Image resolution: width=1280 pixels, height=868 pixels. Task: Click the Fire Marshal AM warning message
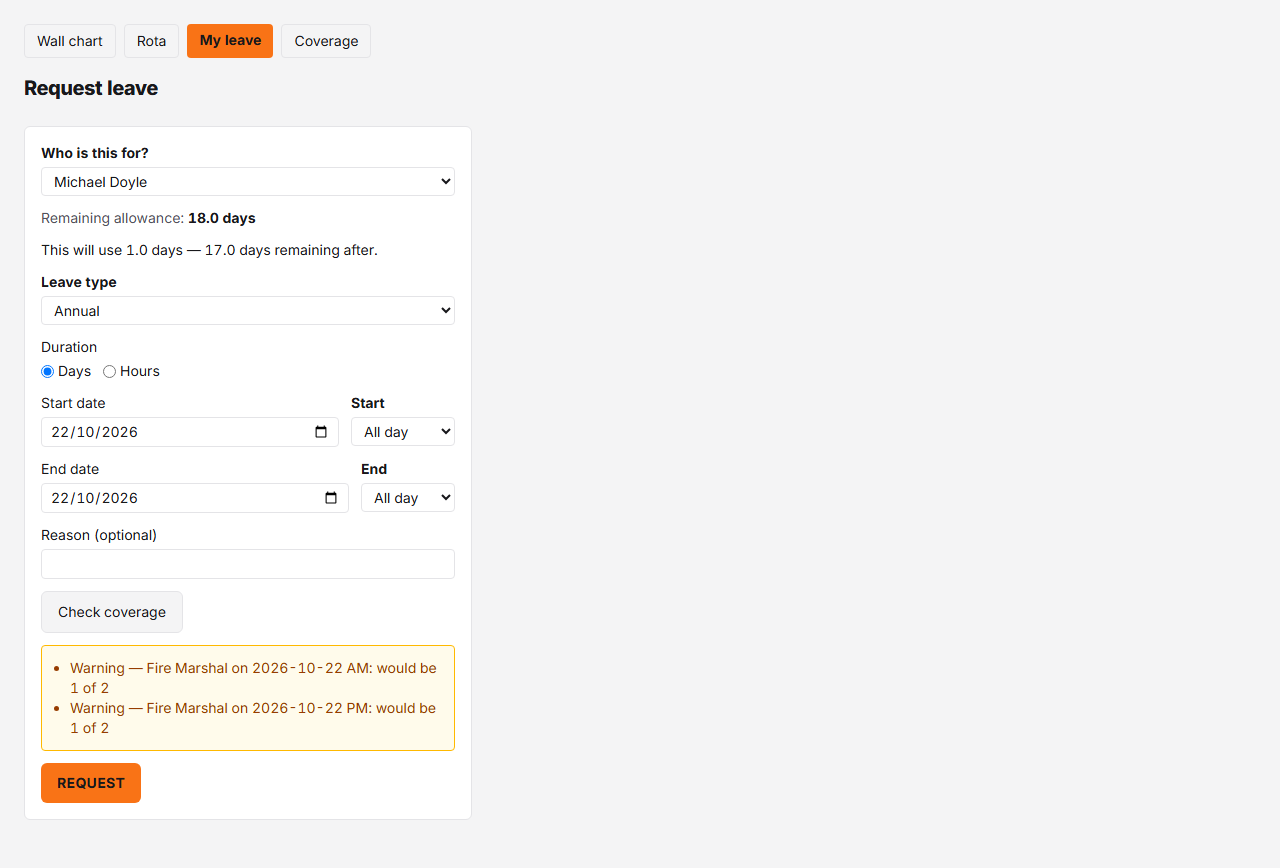(x=253, y=678)
